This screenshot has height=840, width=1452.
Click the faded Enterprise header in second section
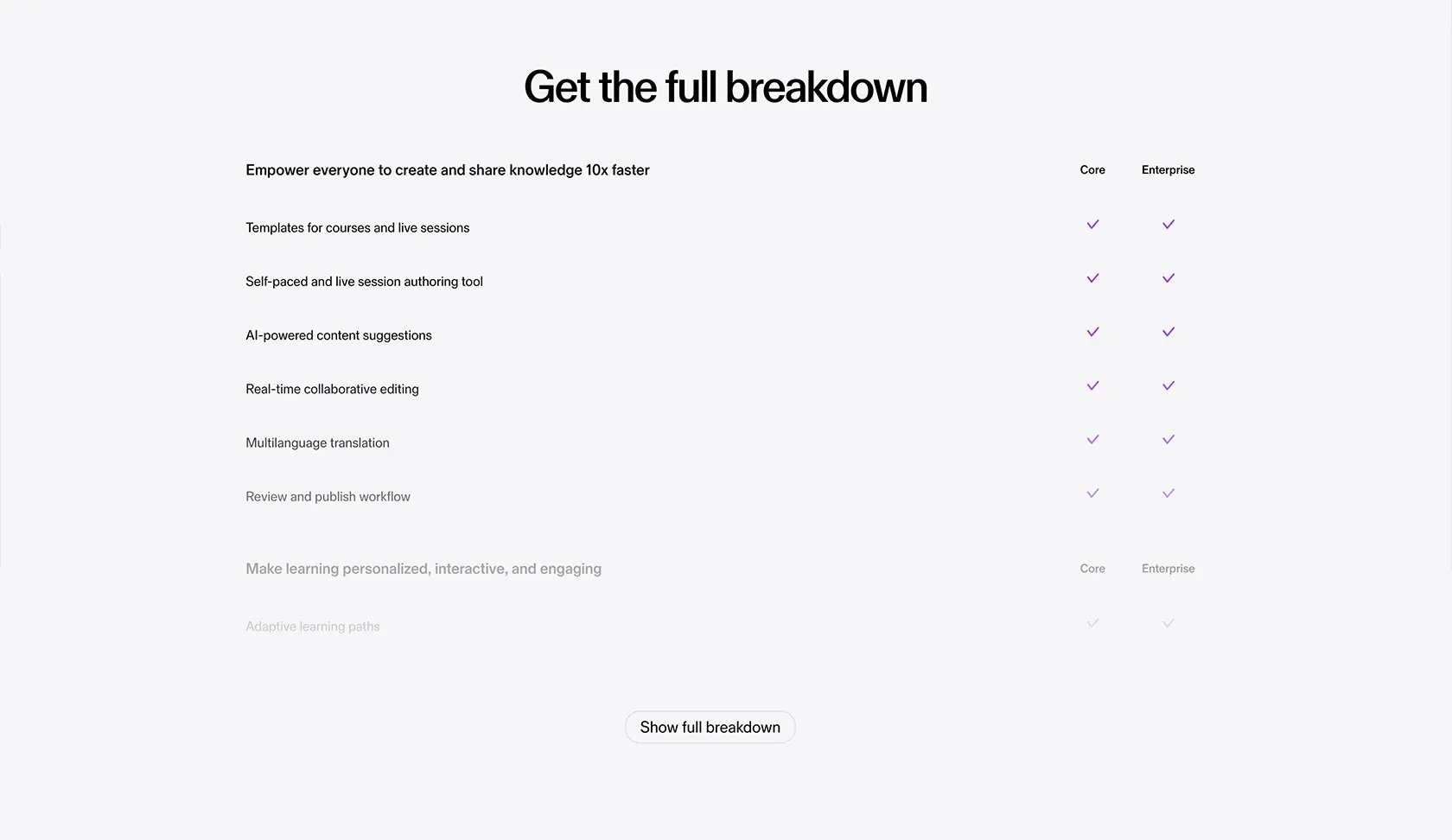pos(1169,569)
